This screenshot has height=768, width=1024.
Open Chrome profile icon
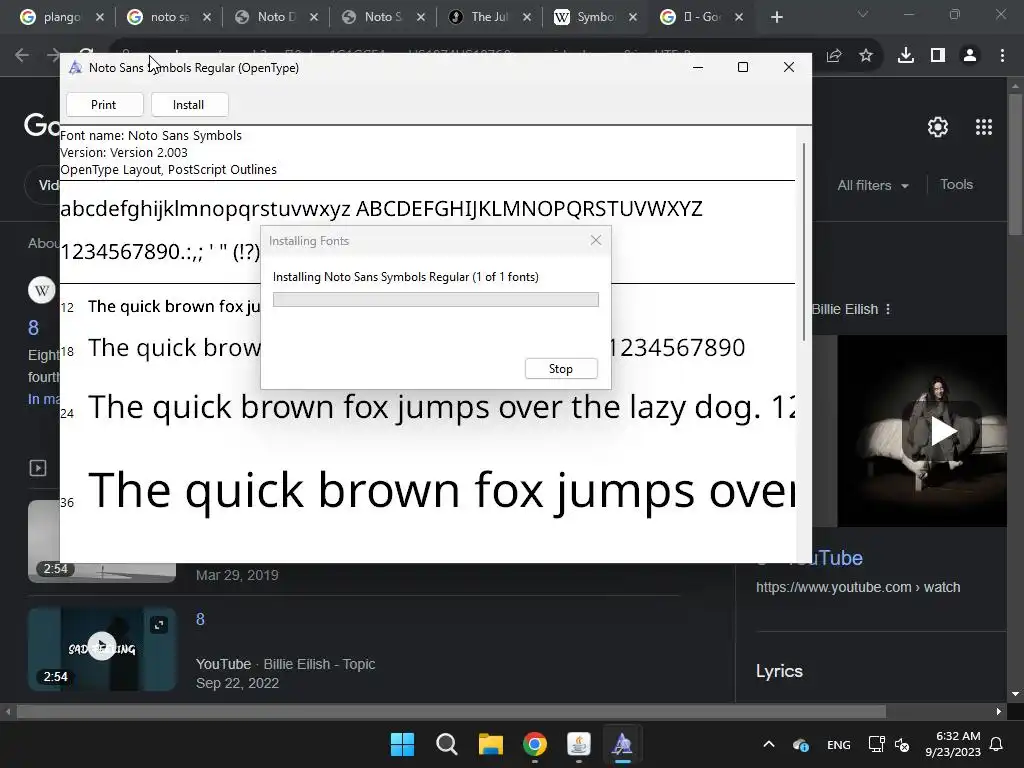[970, 56]
